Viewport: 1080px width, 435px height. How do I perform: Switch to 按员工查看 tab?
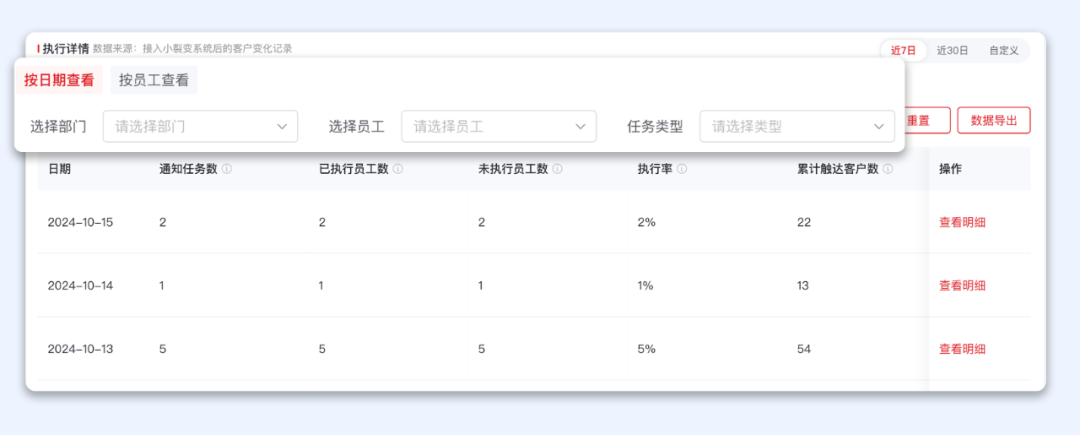(x=154, y=80)
